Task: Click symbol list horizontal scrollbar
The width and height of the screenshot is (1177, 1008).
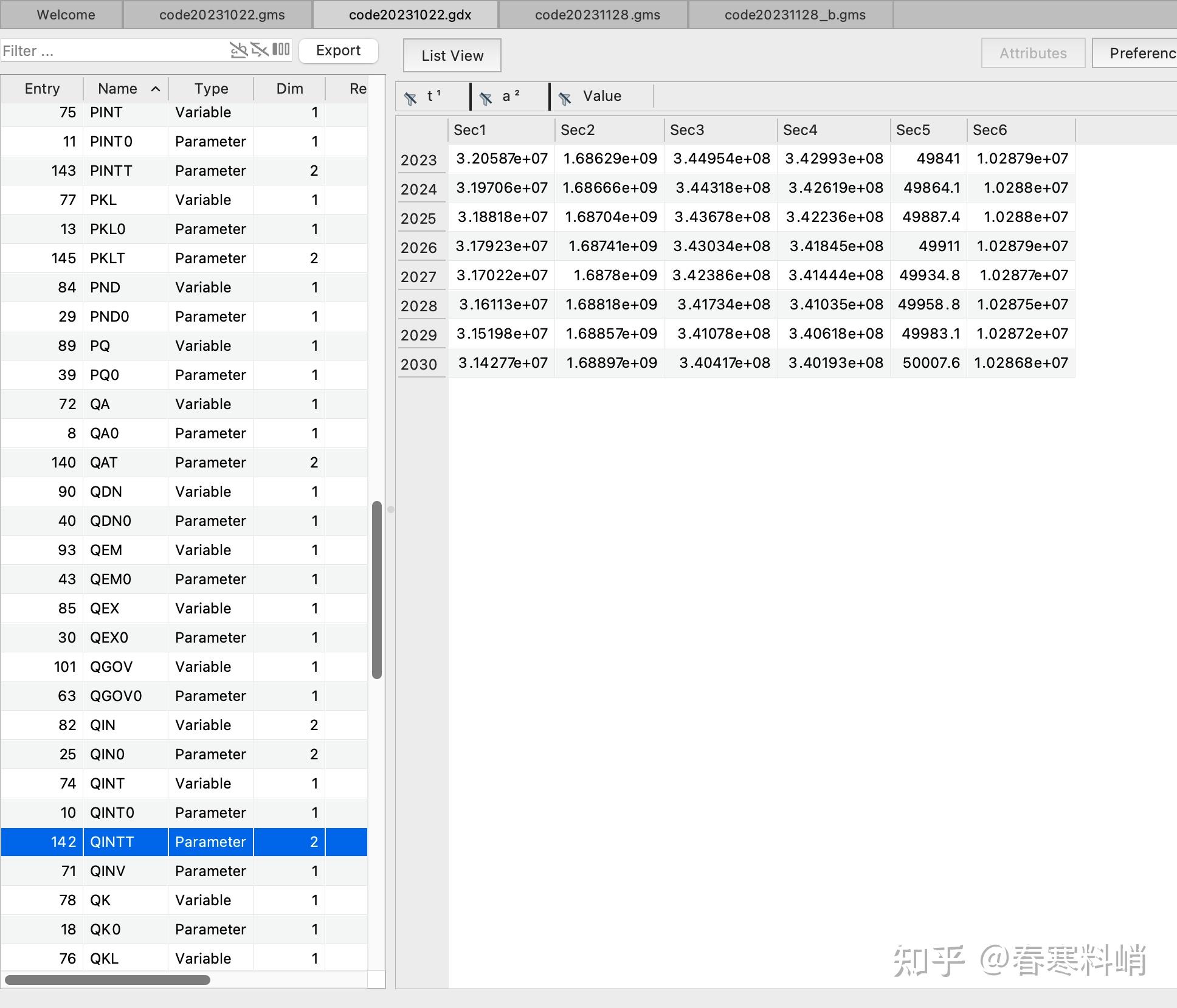Action: click(108, 980)
